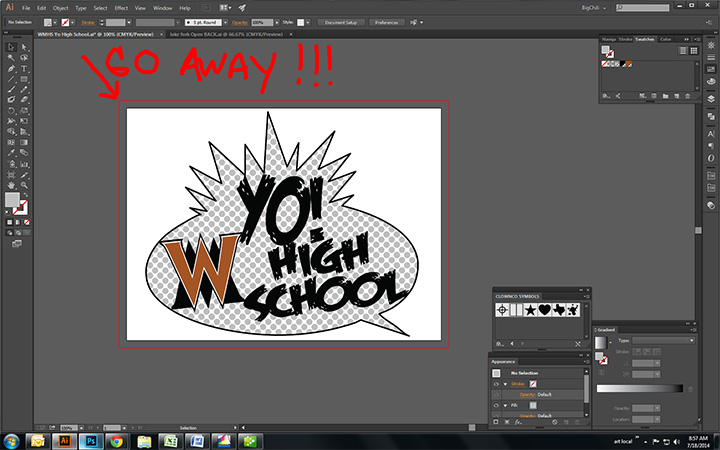Open the Object menu
This screenshot has width=720, height=450.
coord(60,8)
